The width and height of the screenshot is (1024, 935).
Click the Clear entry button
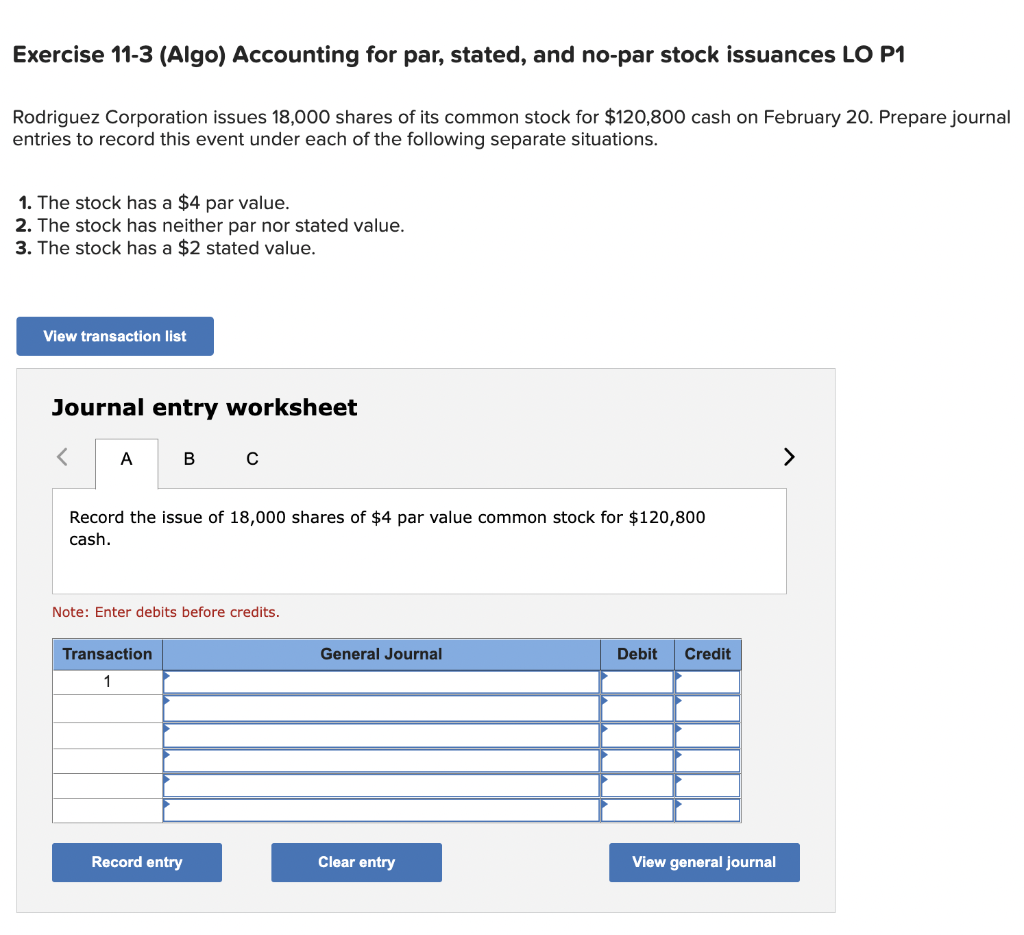356,862
